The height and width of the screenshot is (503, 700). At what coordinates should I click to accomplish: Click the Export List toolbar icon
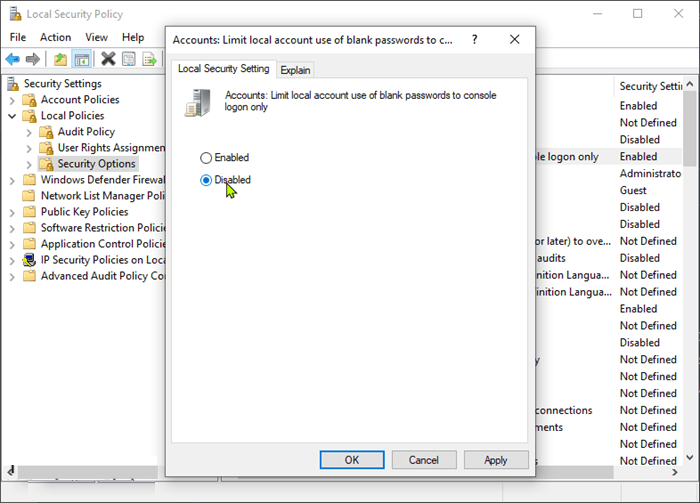point(150,59)
